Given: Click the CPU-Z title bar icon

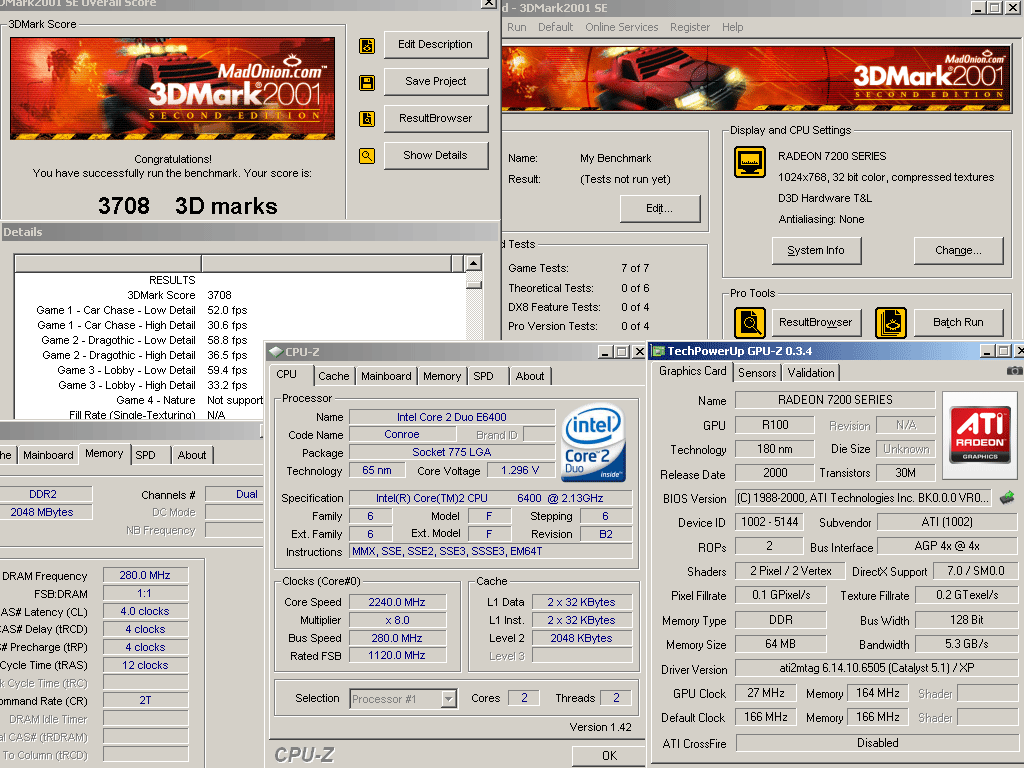Looking at the screenshot, I should [x=276, y=351].
